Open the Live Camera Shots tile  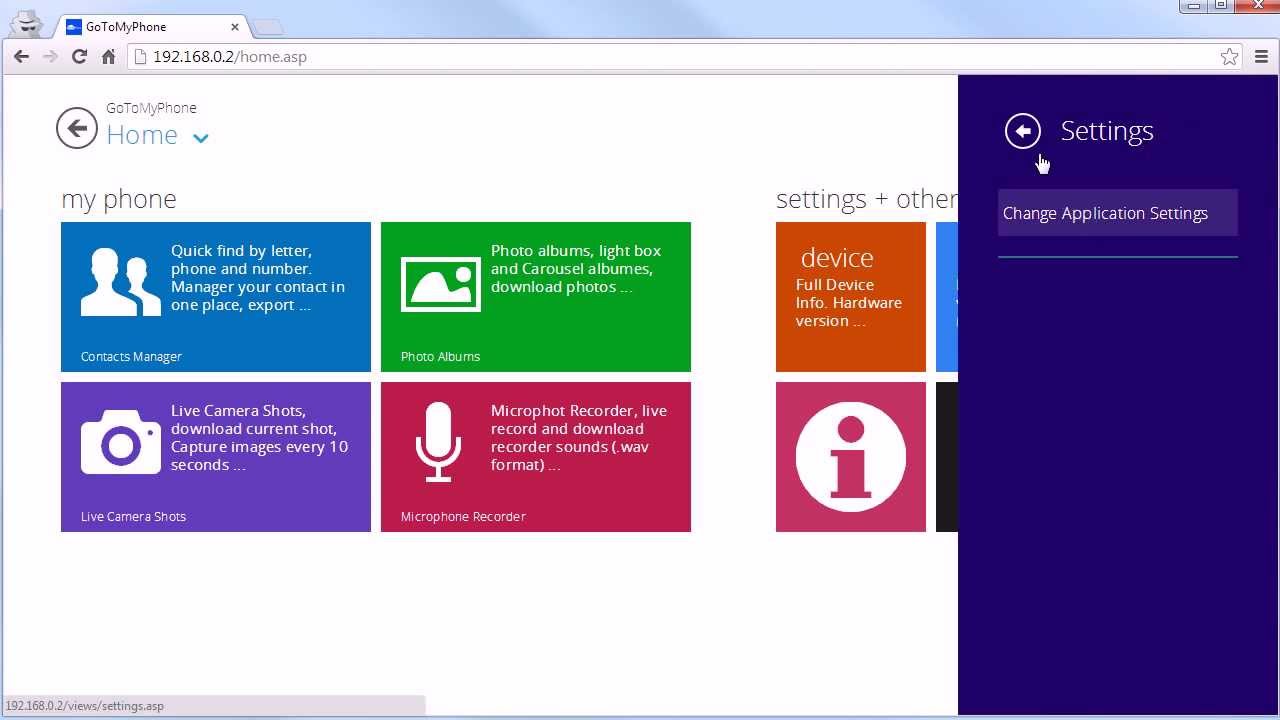216,457
